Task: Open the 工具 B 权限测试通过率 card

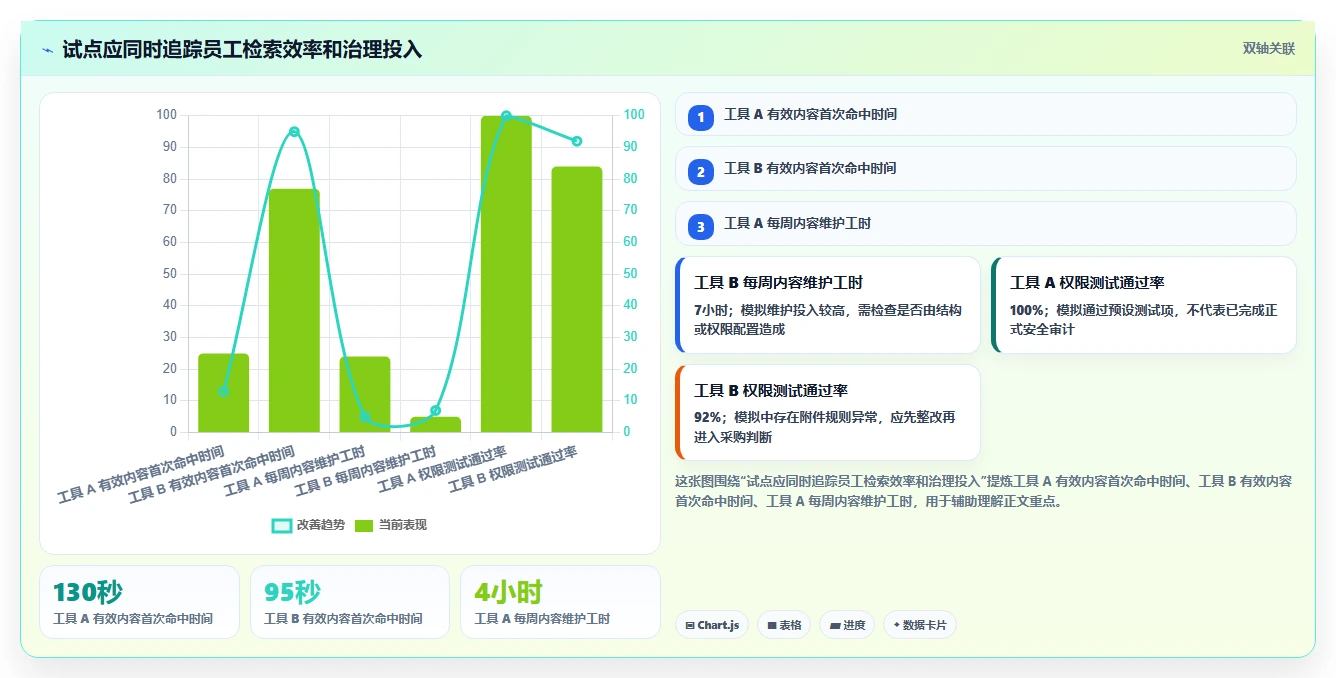Action: (828, 412)
